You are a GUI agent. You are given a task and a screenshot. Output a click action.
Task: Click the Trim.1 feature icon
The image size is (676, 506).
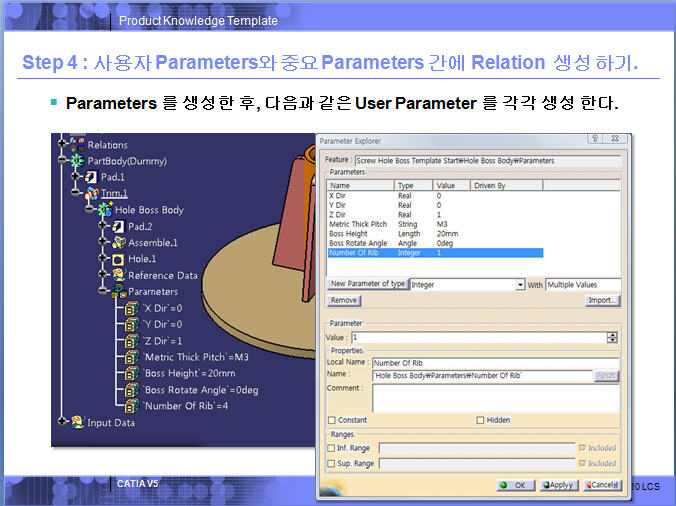tap(91, 193)
